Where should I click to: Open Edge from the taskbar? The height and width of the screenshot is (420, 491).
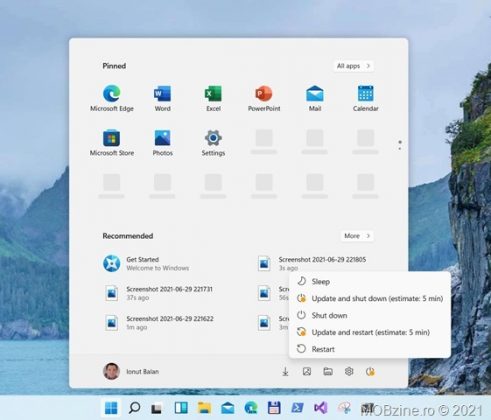pyautogui.click(x=251, y=407)
